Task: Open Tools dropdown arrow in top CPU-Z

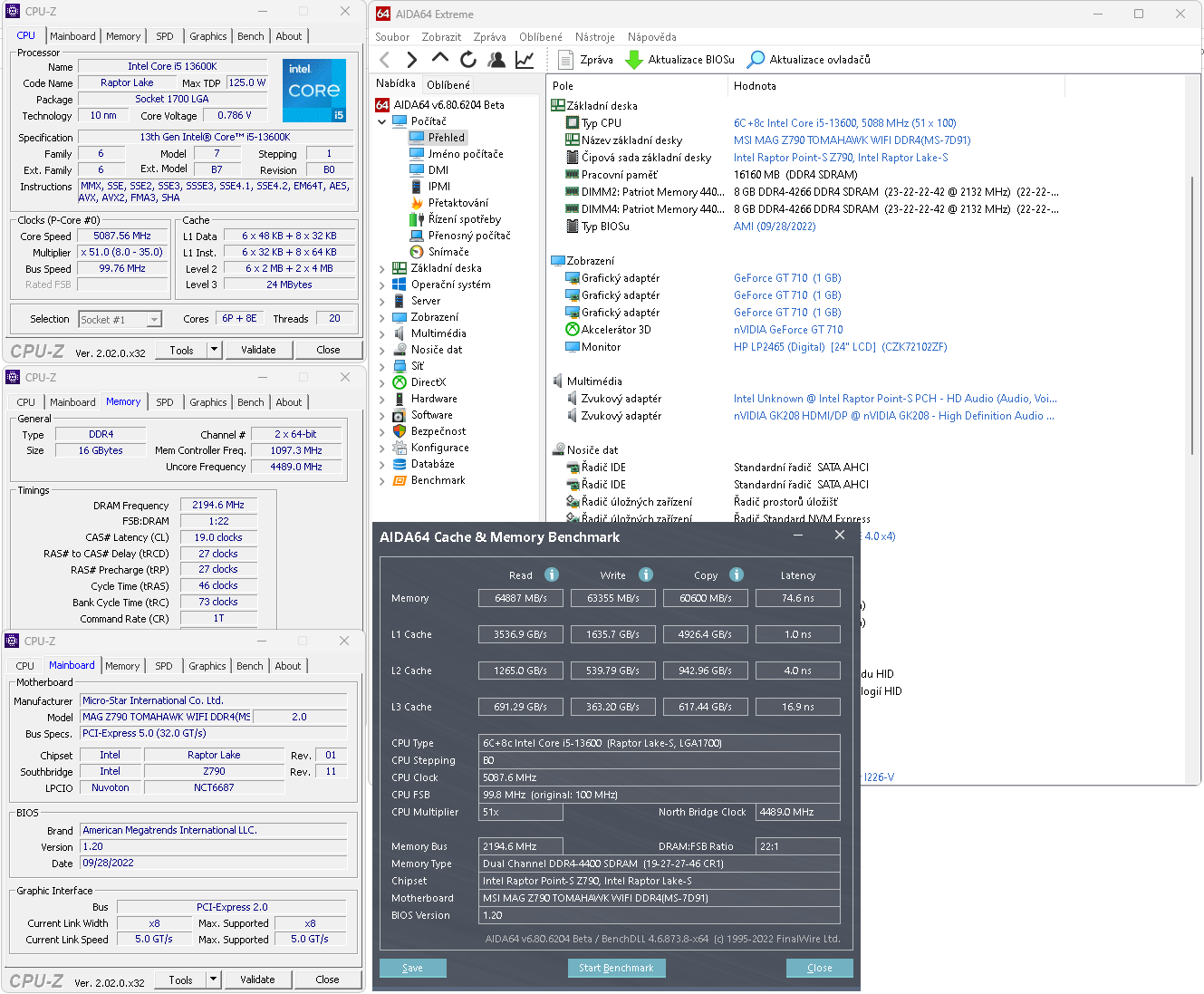Action: pyautogui.click(x=215, y=350)
